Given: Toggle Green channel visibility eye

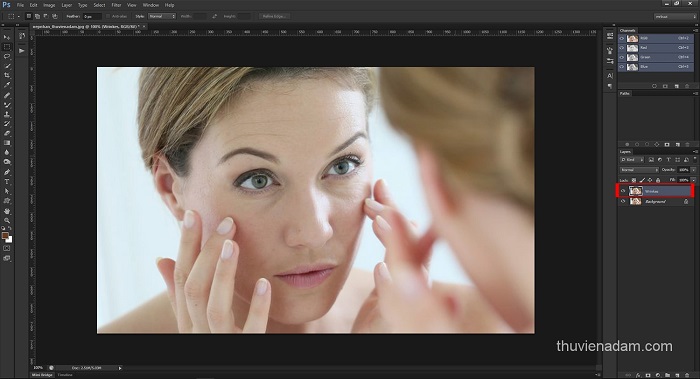Looking at the screenshot, I should pos(622,57).
